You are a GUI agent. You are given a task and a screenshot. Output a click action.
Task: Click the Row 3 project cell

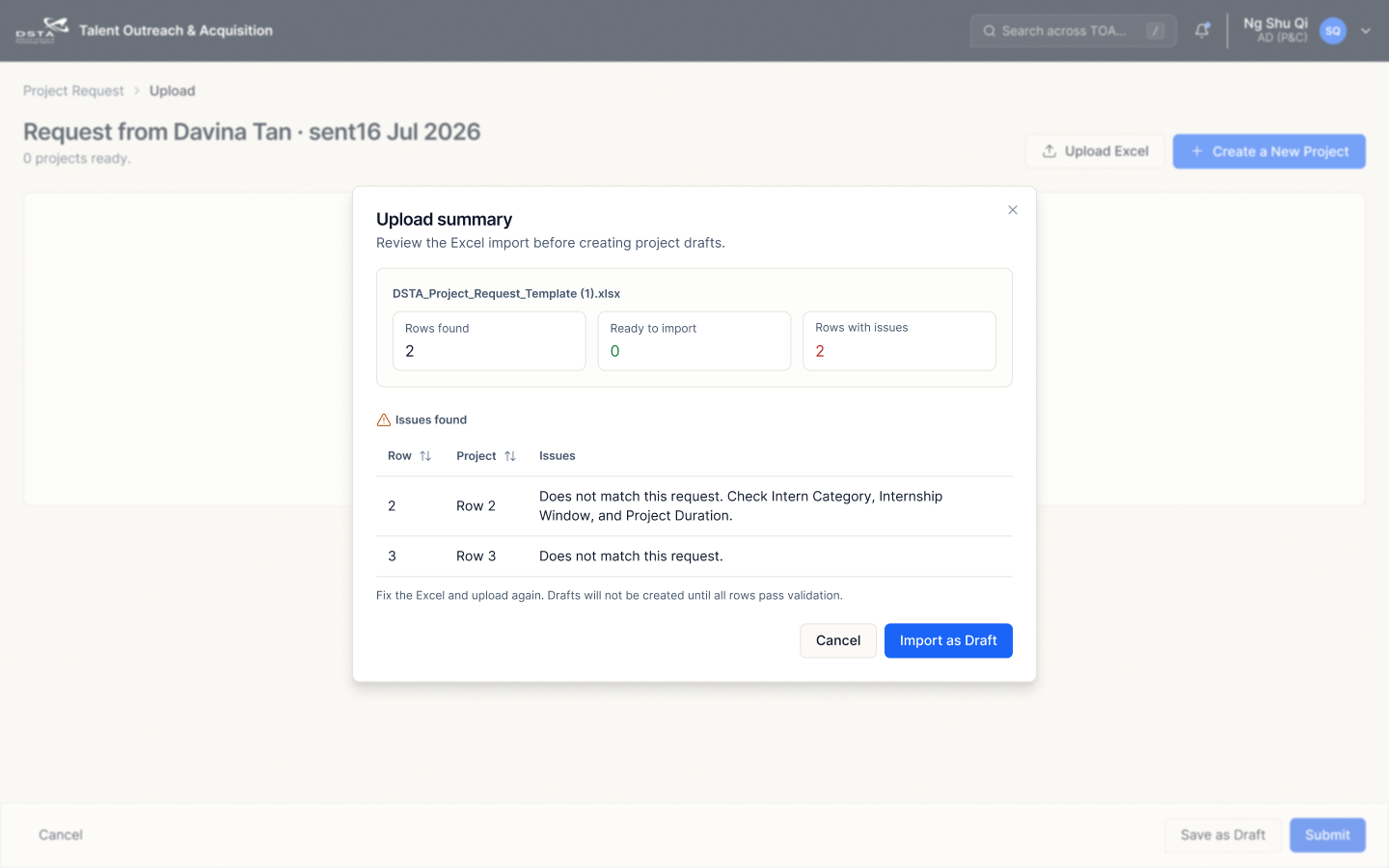coord(476,556)
